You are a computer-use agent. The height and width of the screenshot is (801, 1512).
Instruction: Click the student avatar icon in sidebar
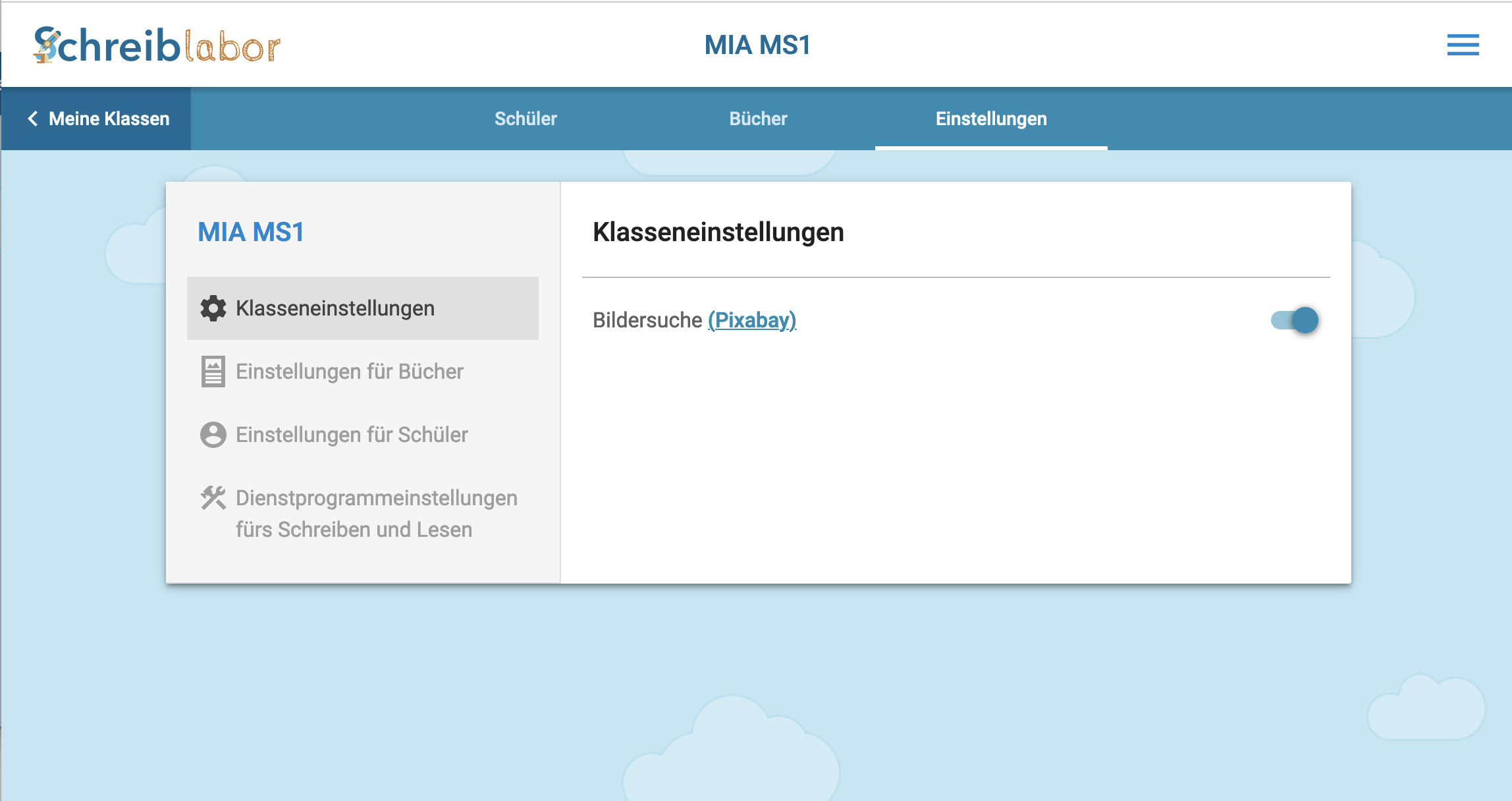click(x=213, y=435)
